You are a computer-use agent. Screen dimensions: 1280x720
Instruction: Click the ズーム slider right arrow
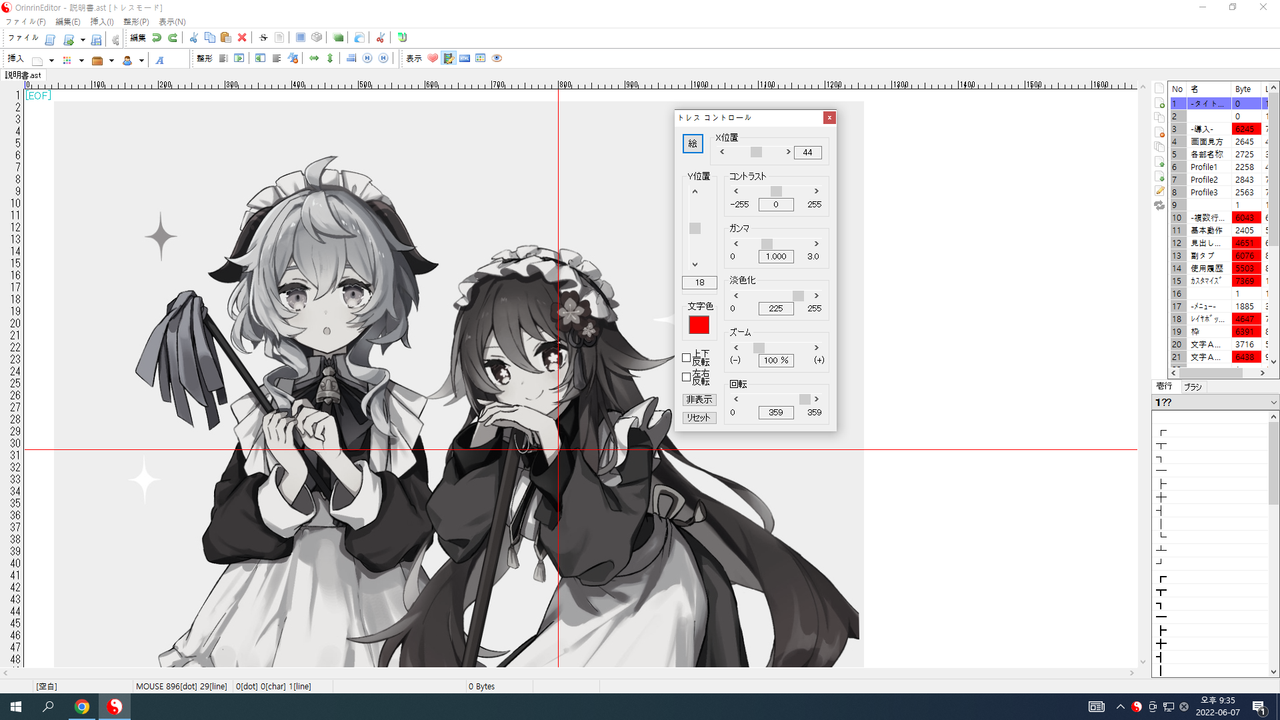point(816,347)
